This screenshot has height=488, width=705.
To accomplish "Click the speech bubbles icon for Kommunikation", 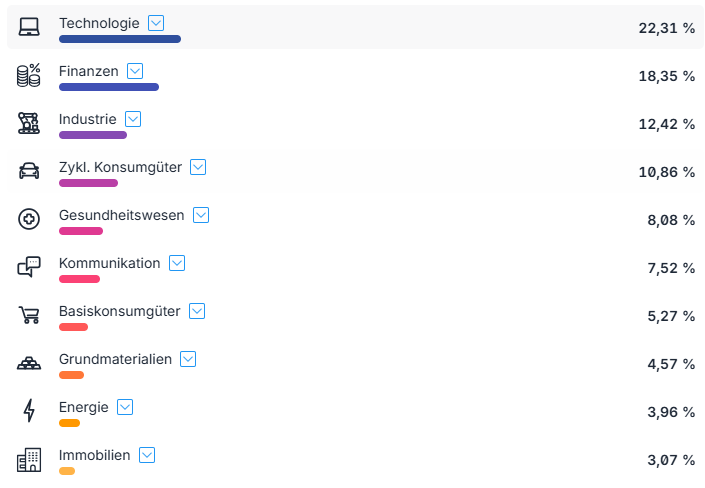I will pos(29,267).
